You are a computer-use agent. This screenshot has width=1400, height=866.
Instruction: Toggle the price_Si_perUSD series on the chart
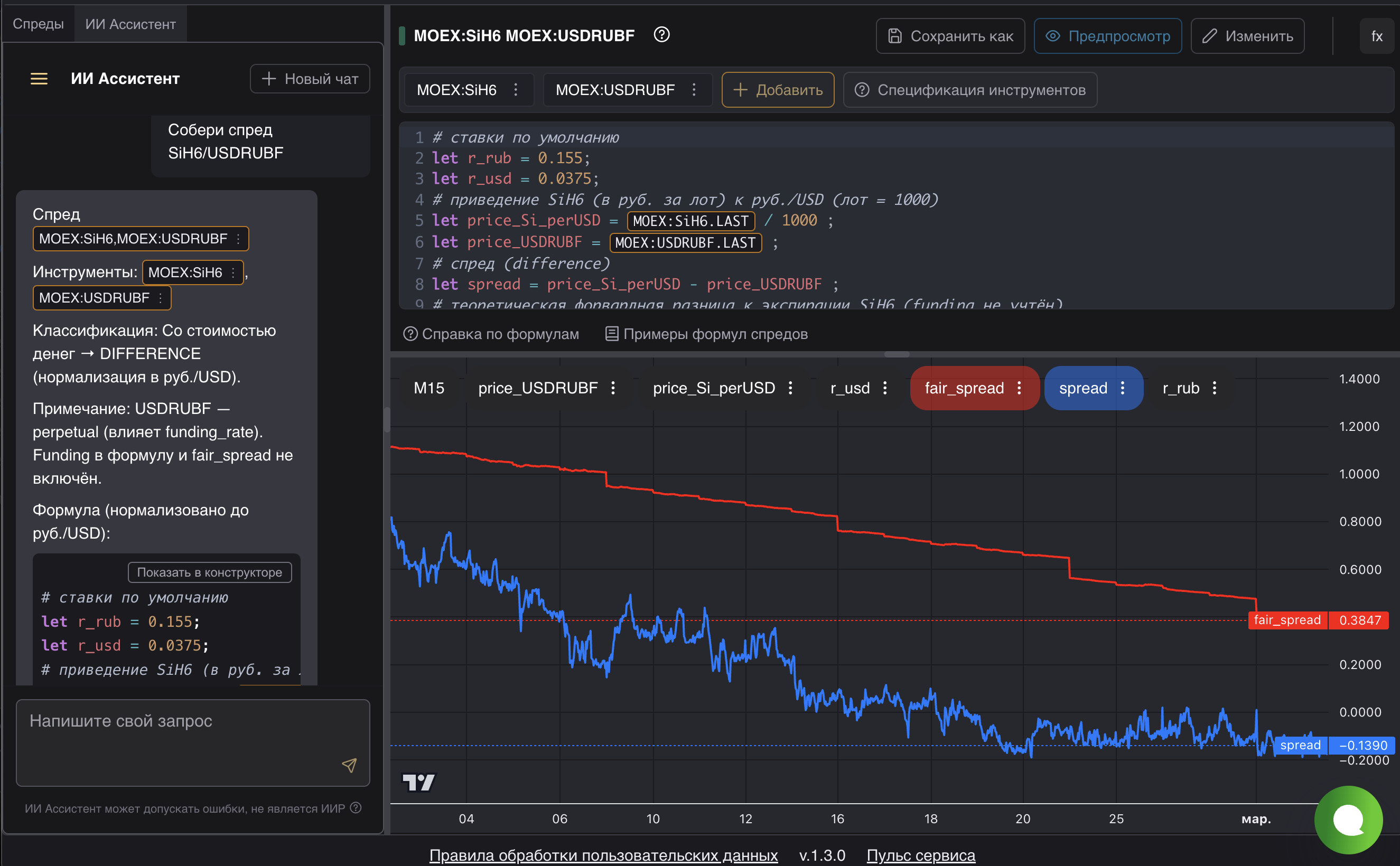714,388
